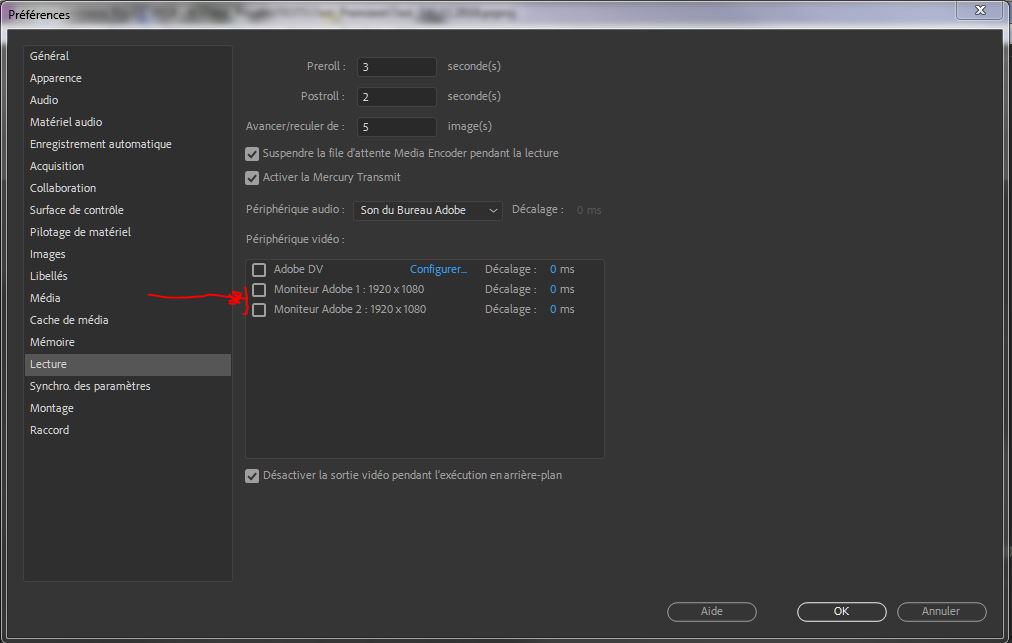The width and height of the screenshot is (1012, 643).
Task: Click the Configurer... link for Adobe DV
Action: [438, 269]
